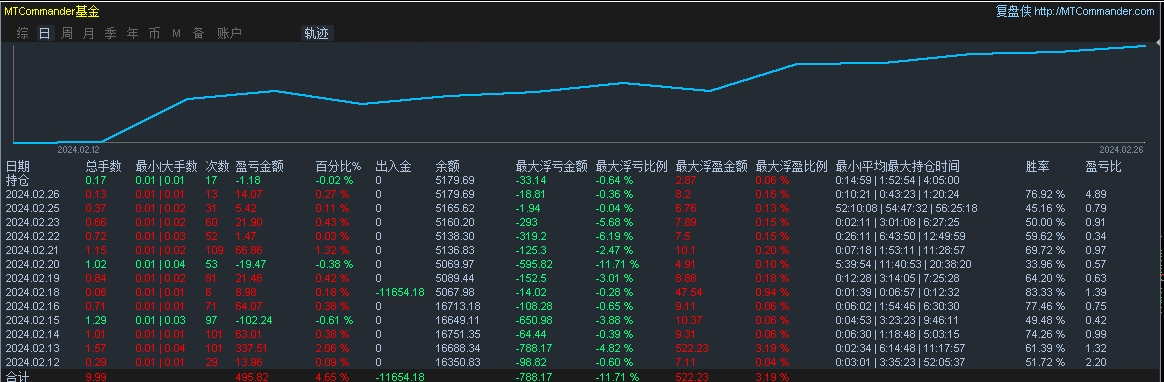The width and height of the screenshot is (1164, 382).
Task: Click the 5069.97 balance value
Action: pos(454,264)
